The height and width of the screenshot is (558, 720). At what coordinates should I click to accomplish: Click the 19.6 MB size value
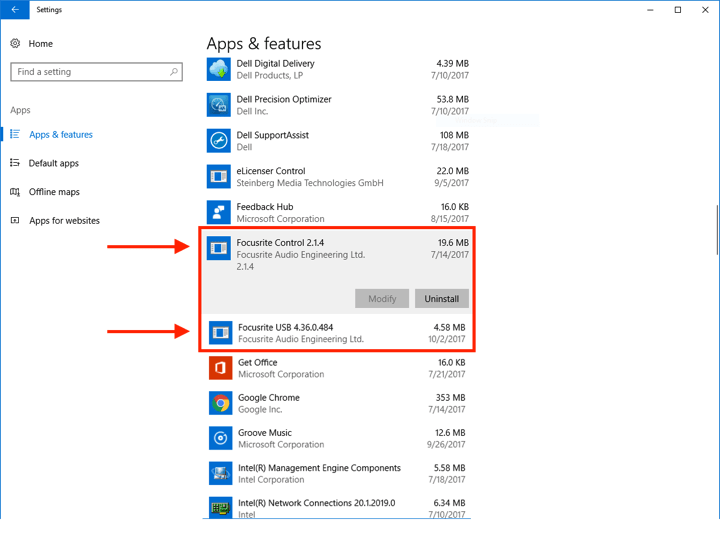tap(453, 242)
